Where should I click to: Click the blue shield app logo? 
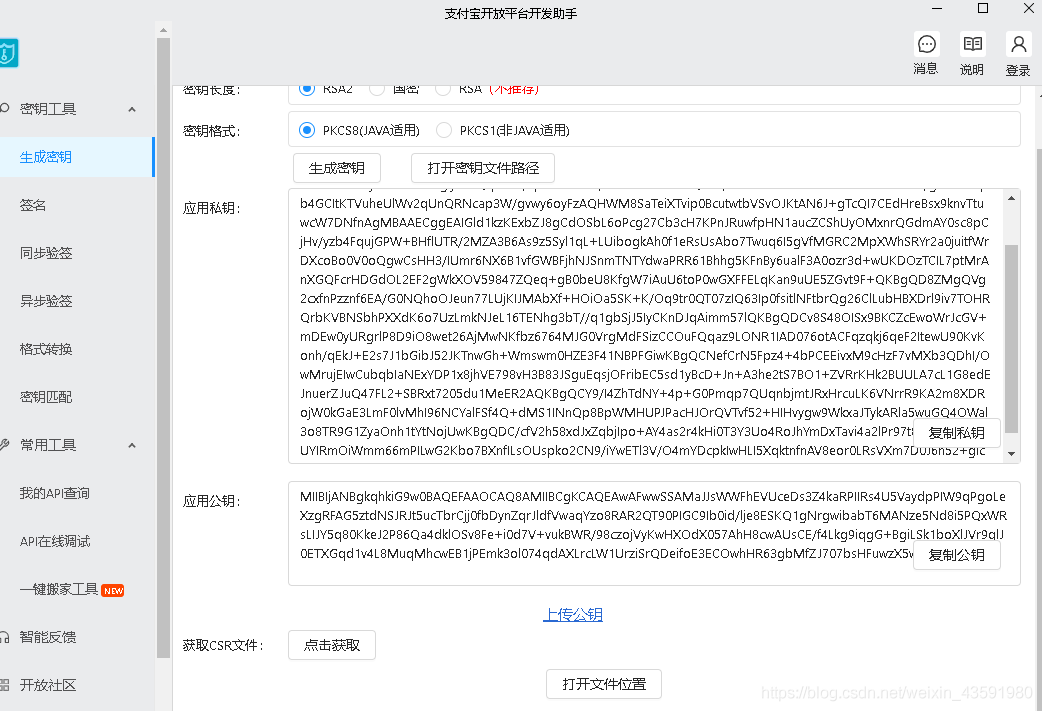8,52
